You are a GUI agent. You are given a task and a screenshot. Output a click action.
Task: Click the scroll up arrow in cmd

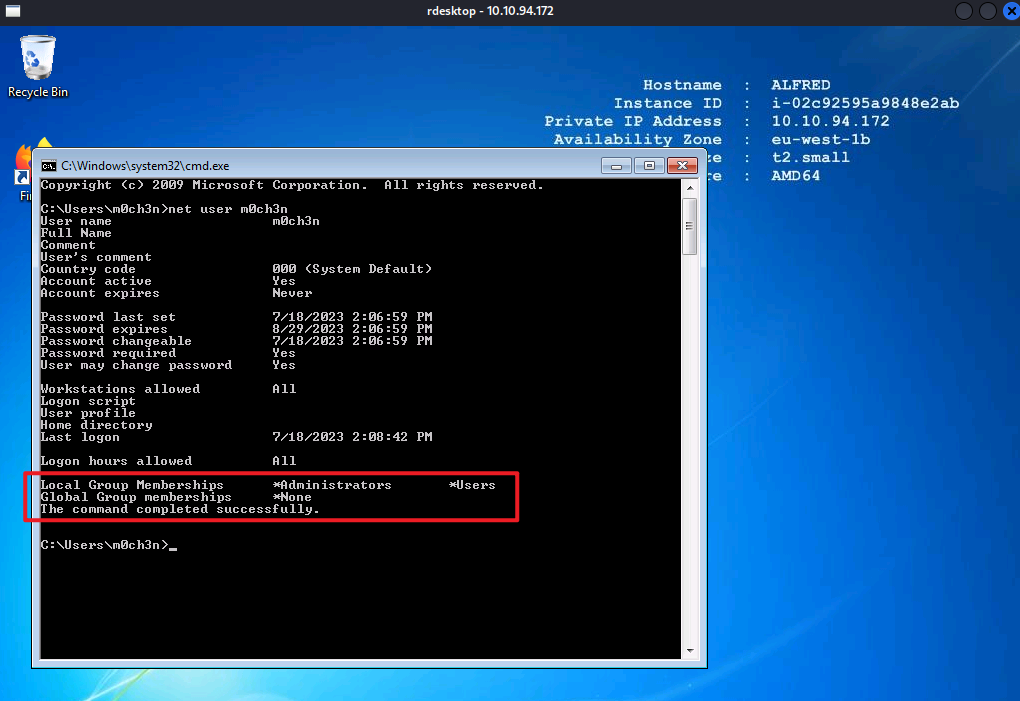pyautogui.click(x=690, y=188)
